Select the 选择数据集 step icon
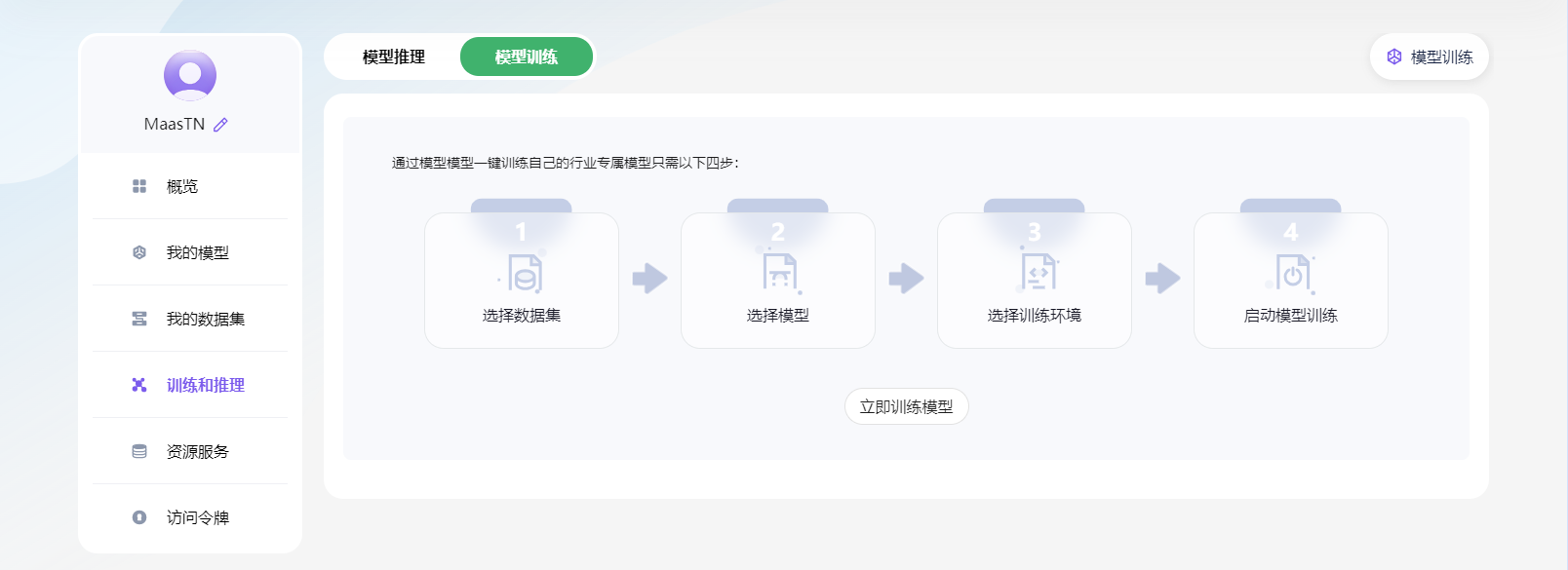The width and height of the screenshot is (1568, 570). 523,274
